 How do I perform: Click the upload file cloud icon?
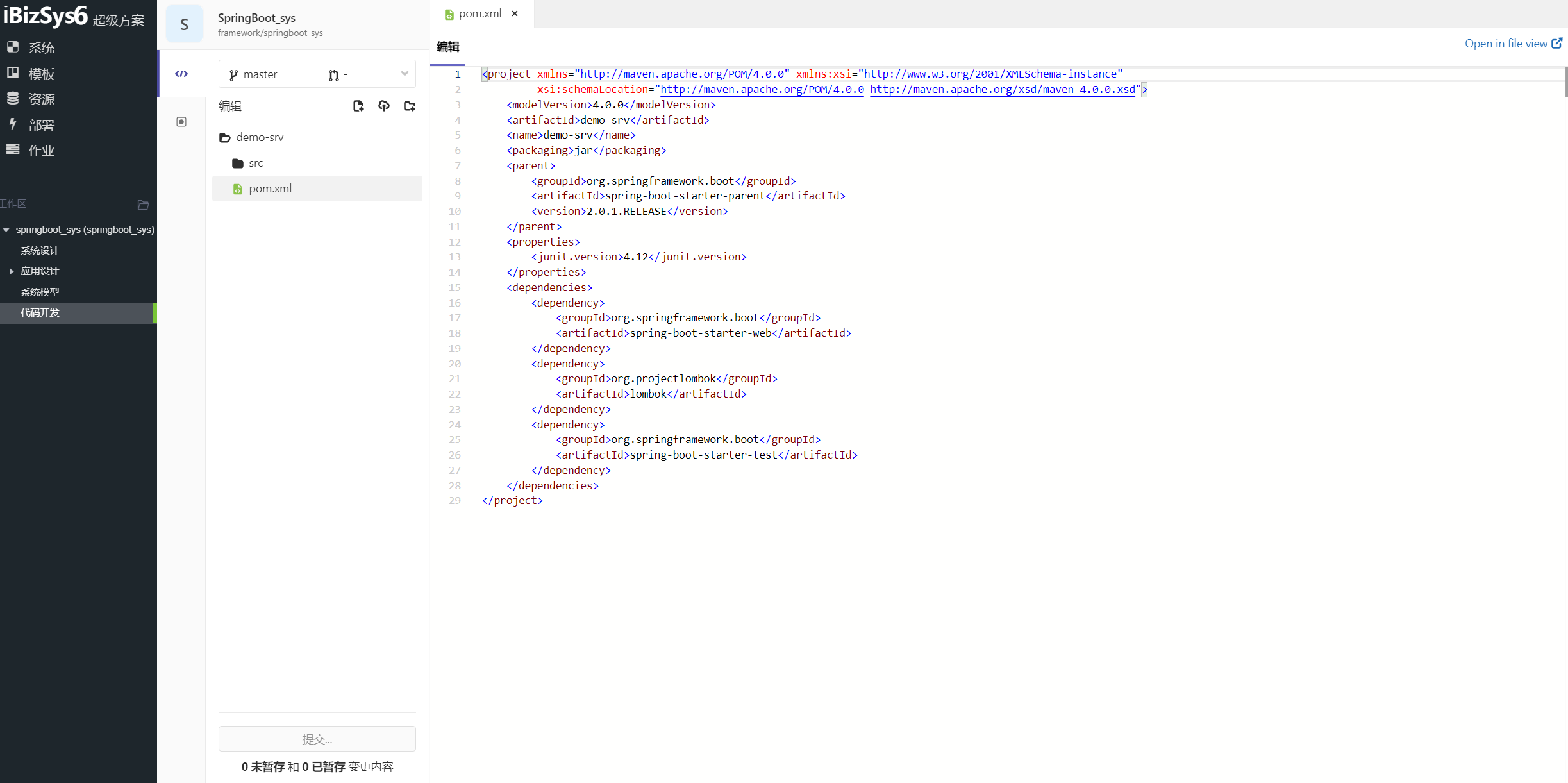pyautogui.click(x=384, y=106)
